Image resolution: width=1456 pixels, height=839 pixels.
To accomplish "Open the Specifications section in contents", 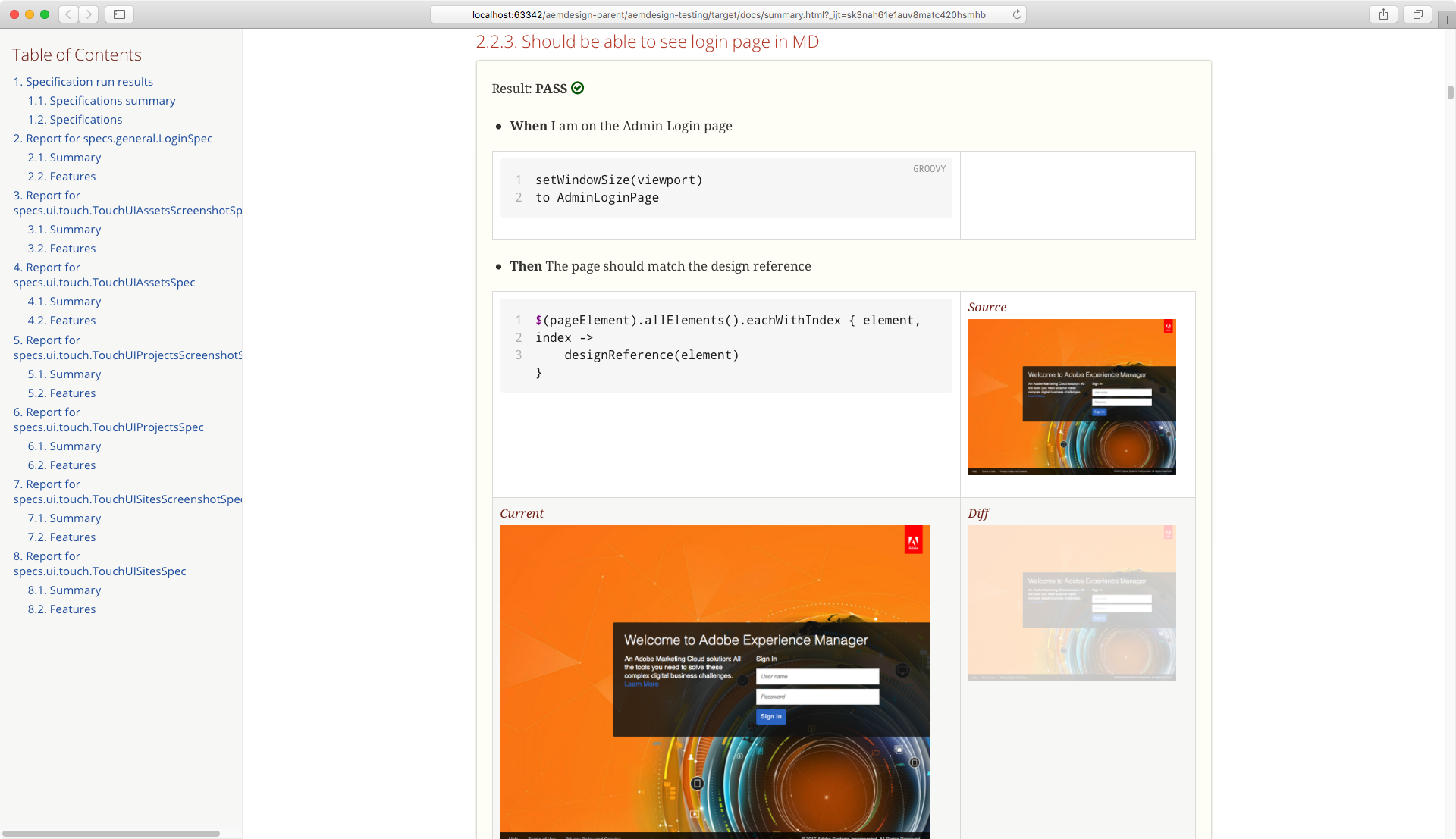I will coord(75,119).
